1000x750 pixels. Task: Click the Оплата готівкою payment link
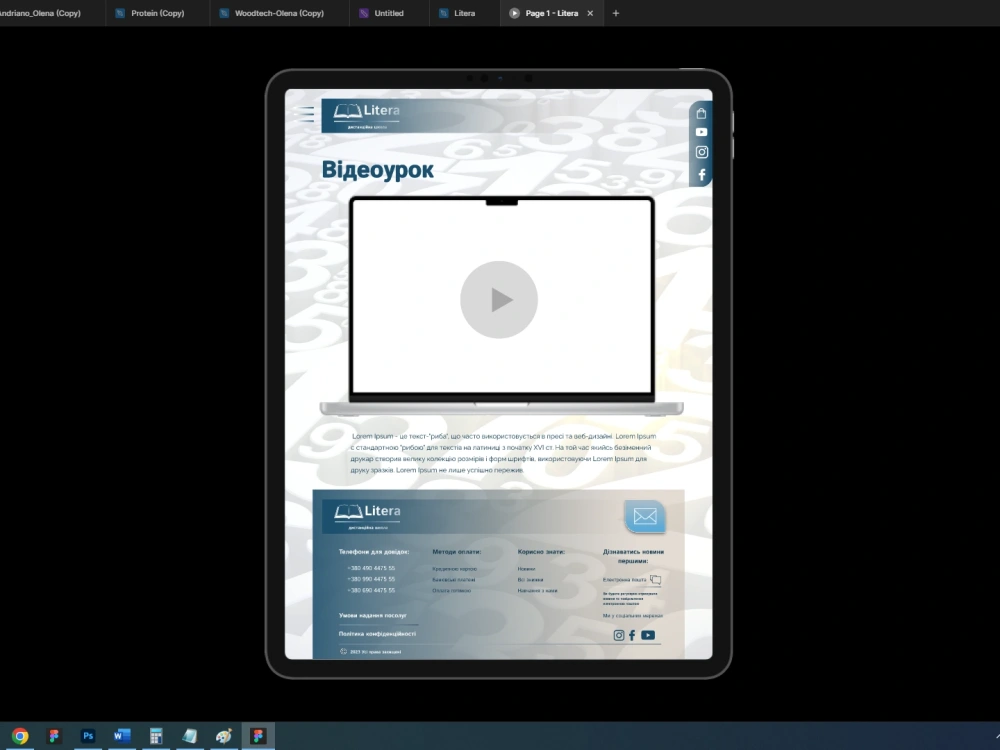[x=452, y=591]
